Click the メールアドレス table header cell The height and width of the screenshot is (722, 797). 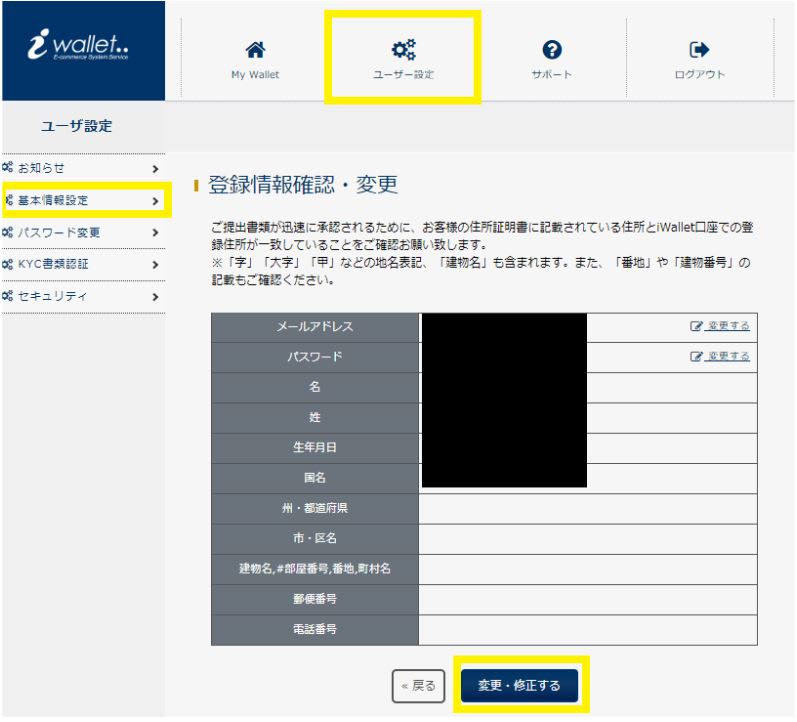click(x=315, y=327)
